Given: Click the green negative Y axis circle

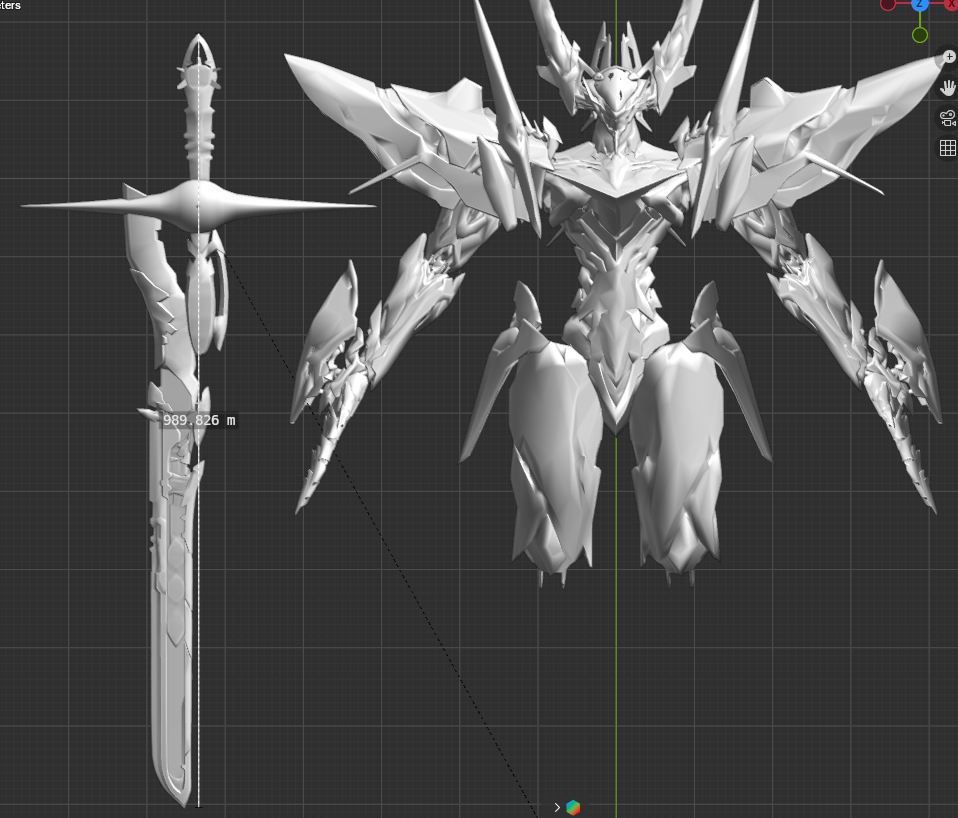Looking at the screenshot, I should (x=920, y=35).
